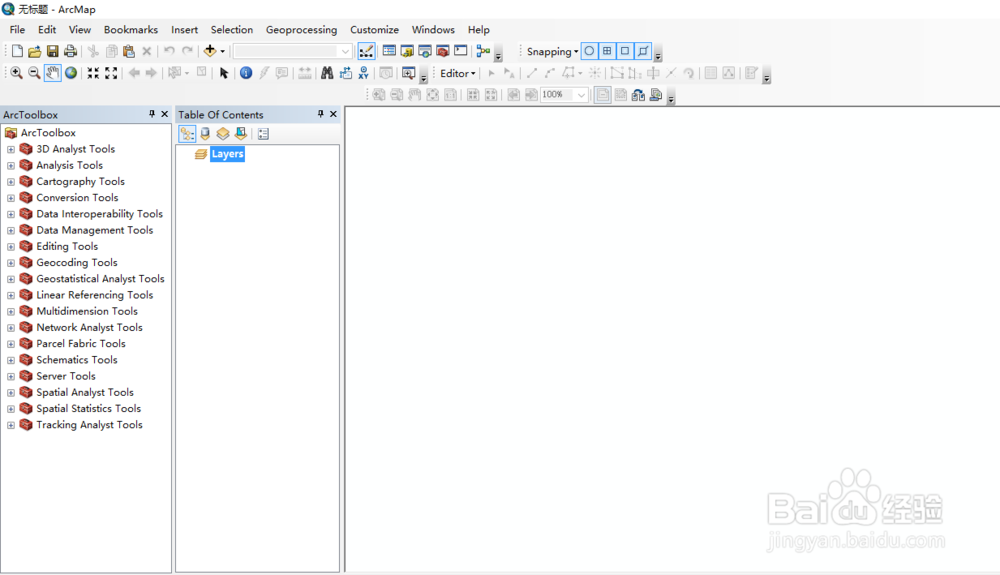
Task: Select the Zoom Out tool
Action: point(34,73)
